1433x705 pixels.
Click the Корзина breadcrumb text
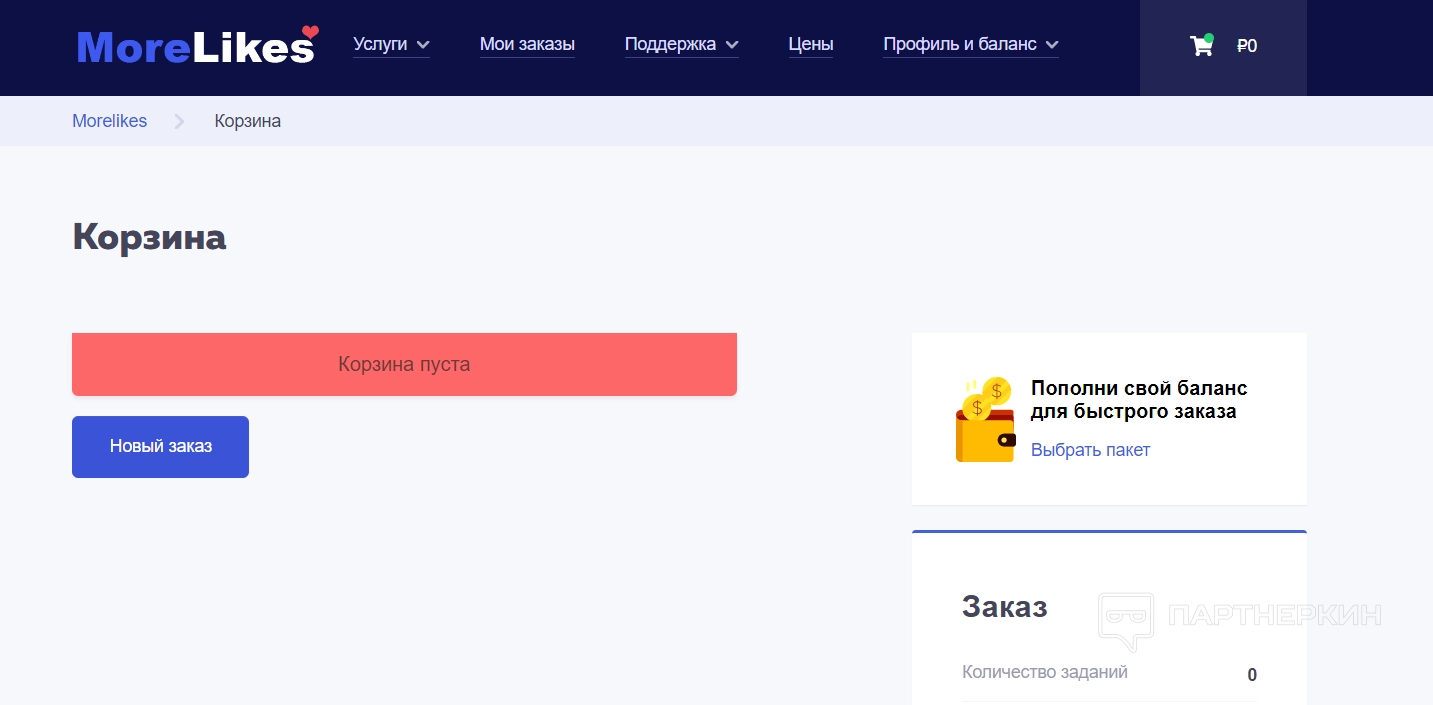coord(248,121)
